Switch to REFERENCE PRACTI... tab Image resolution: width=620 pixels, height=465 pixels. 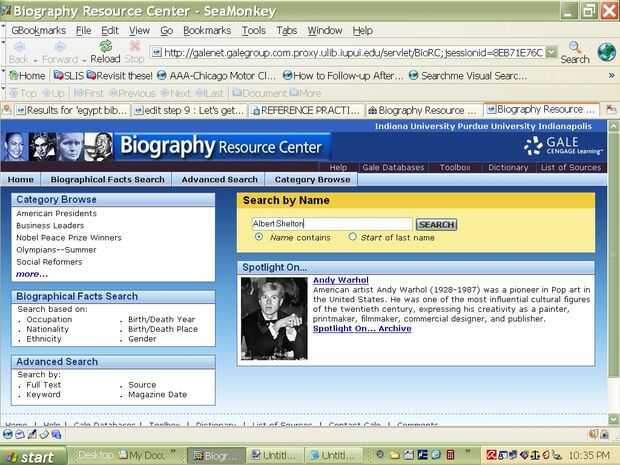pyautogui.click(x=306, y=110)
